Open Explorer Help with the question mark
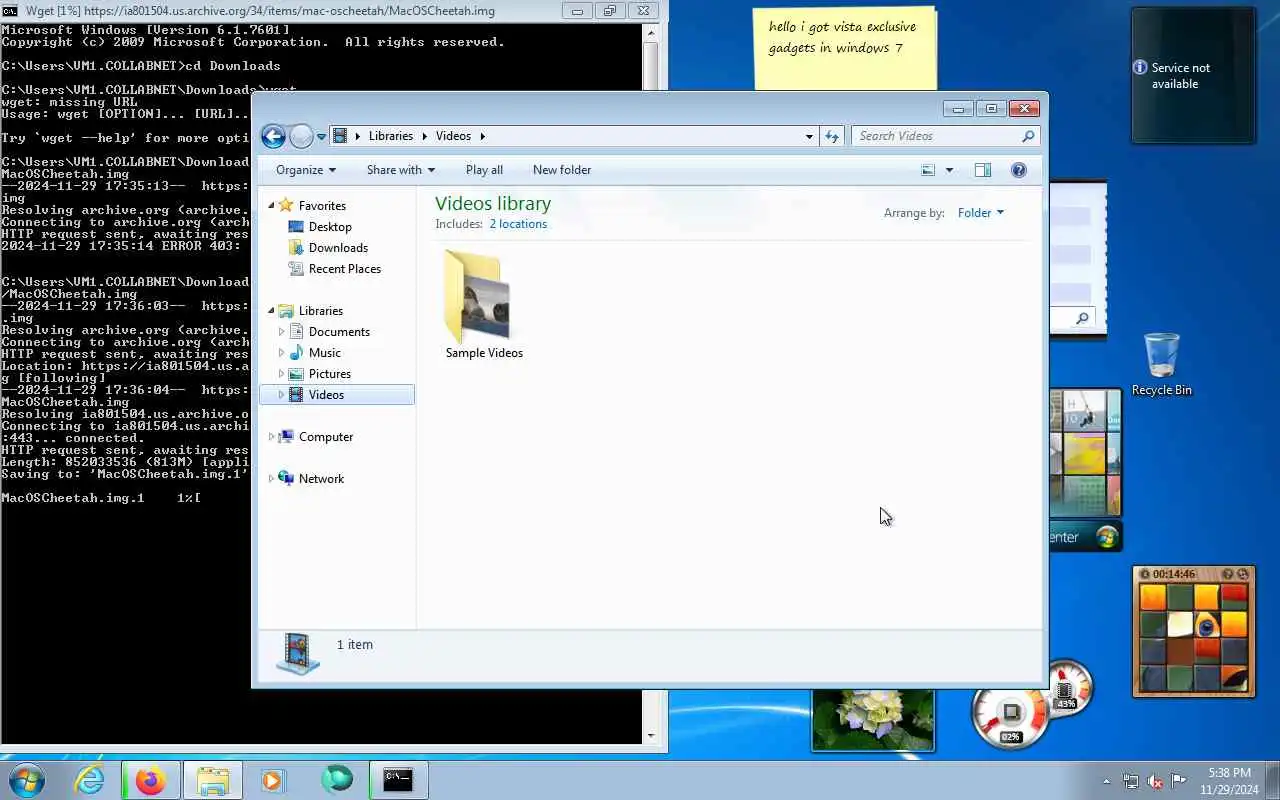The width and height of the screenshot is (1280, 800). tap(1019, 170)
